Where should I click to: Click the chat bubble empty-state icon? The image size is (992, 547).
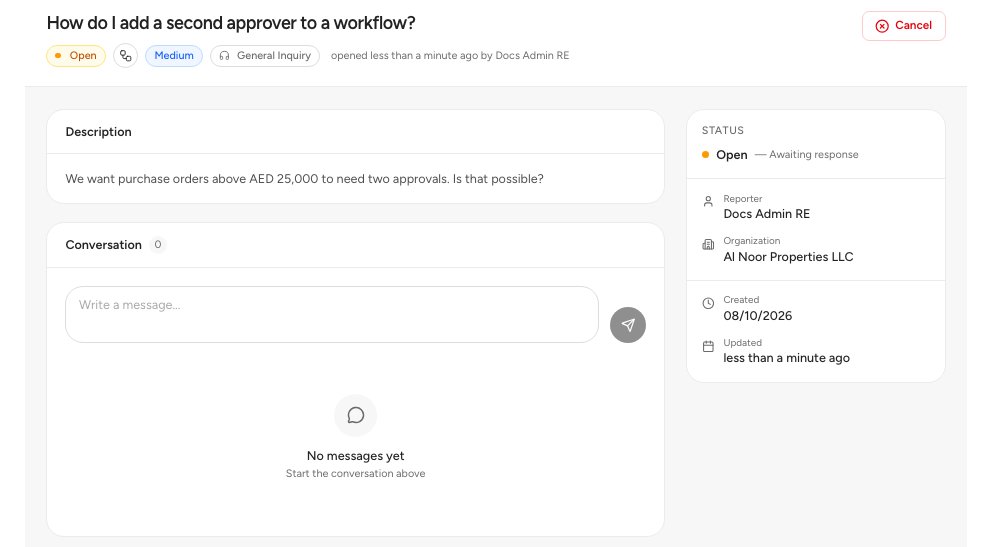click(356, 415)
